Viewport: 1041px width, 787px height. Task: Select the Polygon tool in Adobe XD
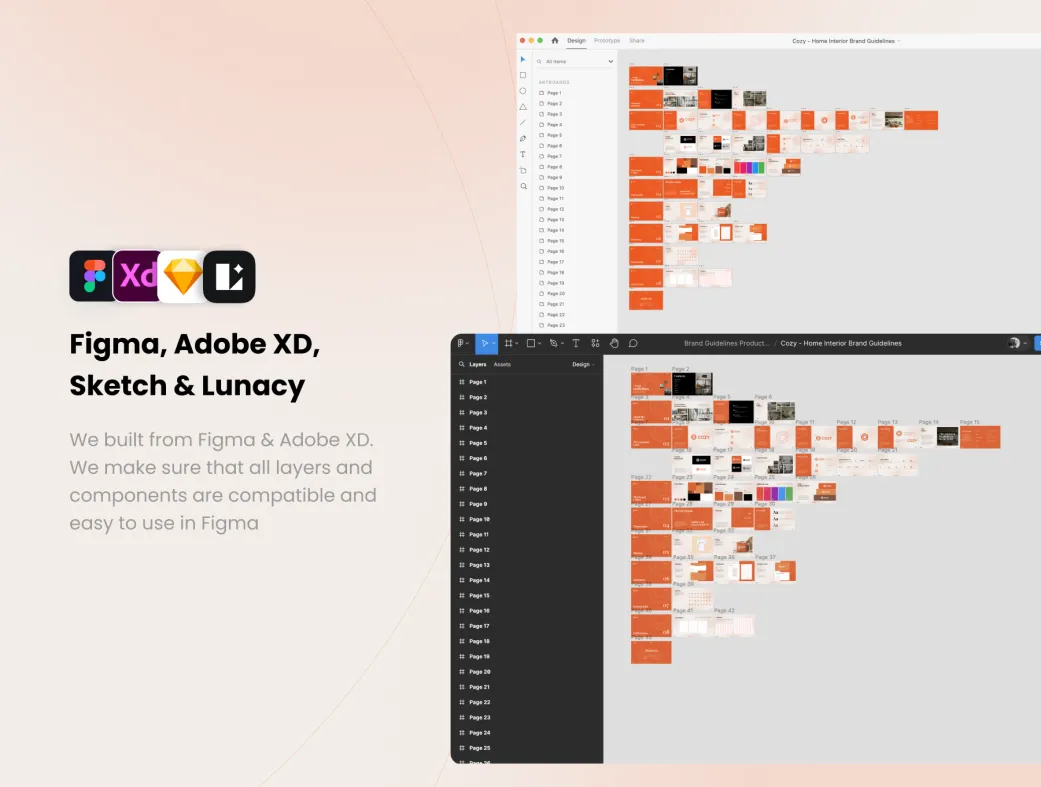click(x=522, y=107)
